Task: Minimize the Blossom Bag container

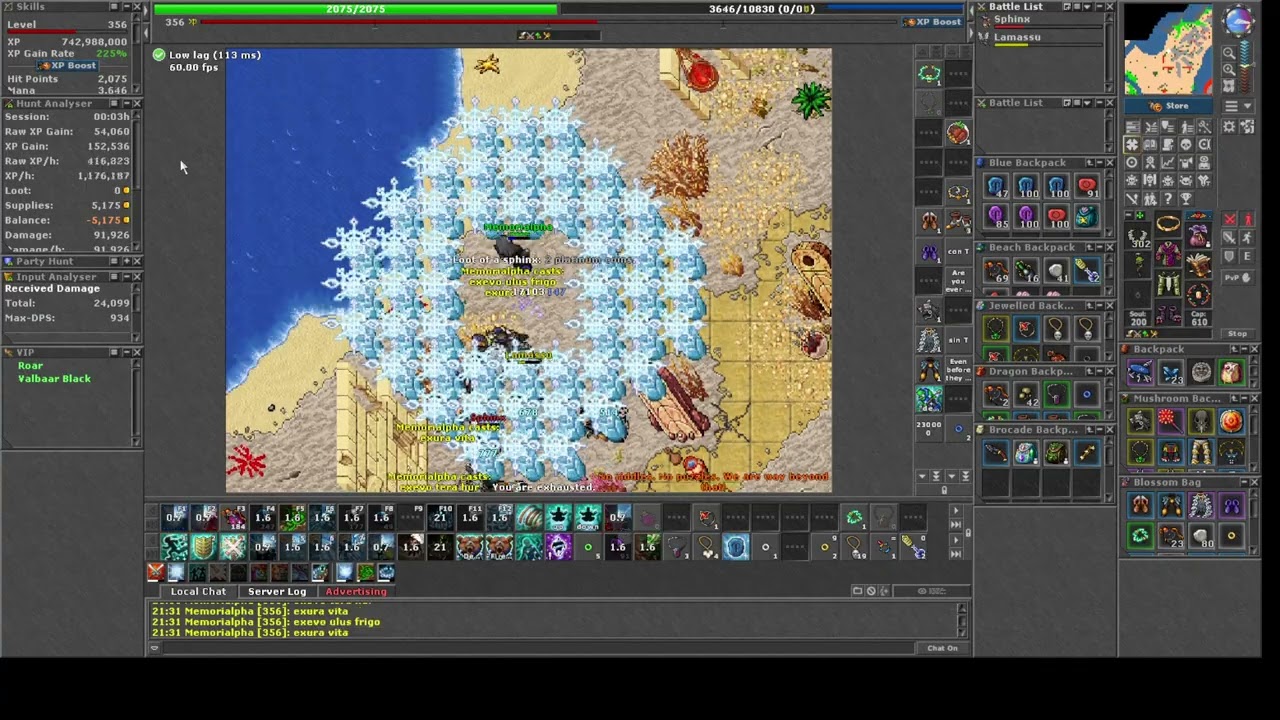Action: click(1243, 483)
